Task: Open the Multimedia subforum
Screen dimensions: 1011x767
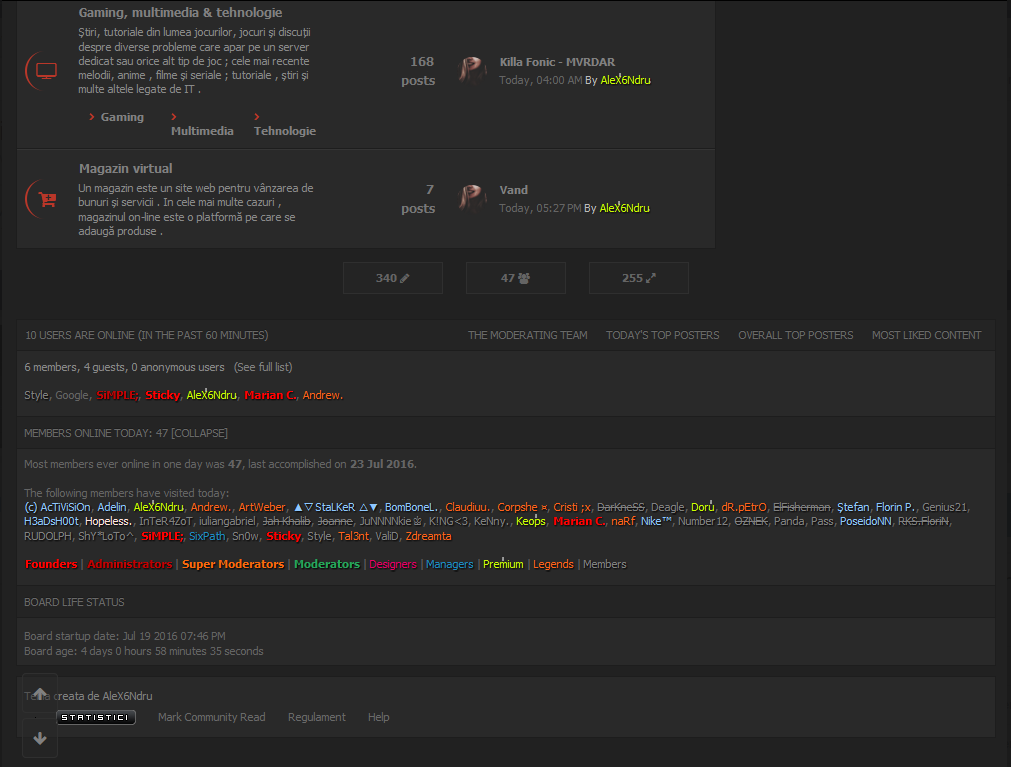Action: click(202, 131)
